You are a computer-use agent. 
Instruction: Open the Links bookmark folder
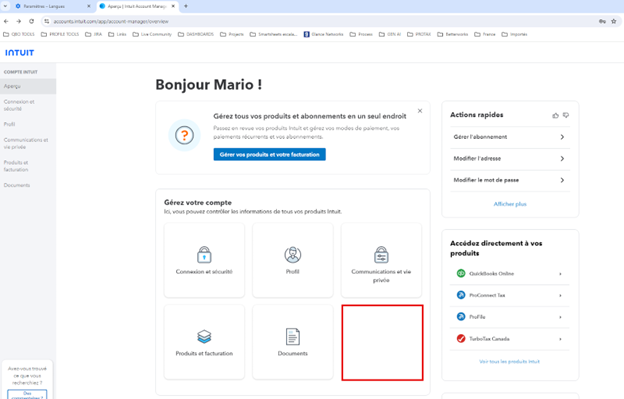pos(117,34)
